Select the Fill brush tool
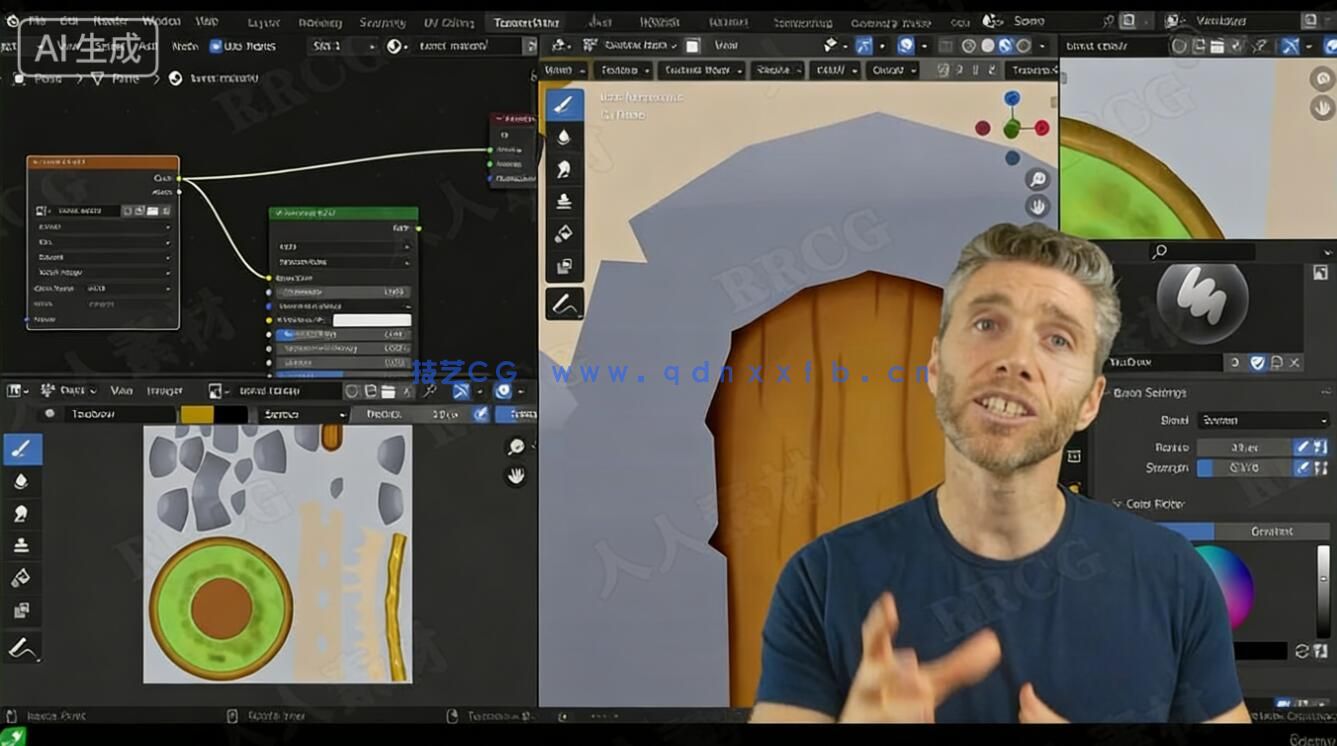The width and height of the screenshot is (1337, 746). [x=563, y=234]
